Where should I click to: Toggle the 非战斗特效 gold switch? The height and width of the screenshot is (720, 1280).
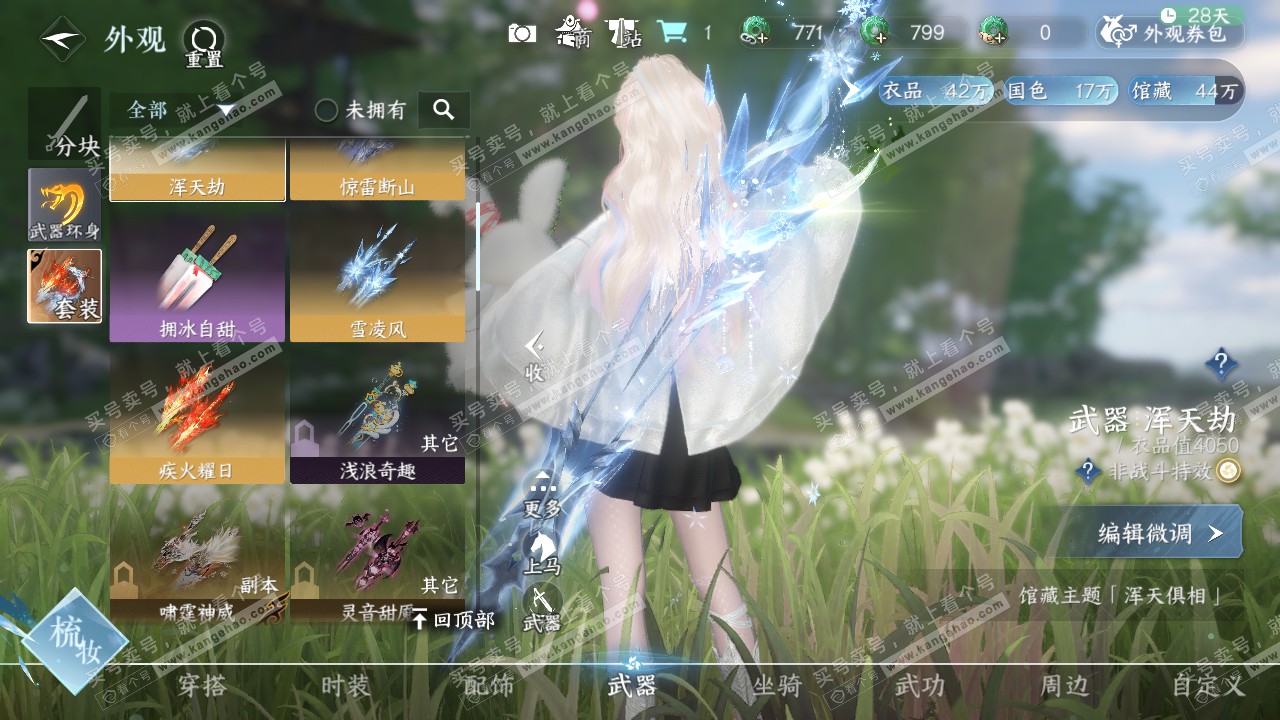coord(1228,471)
